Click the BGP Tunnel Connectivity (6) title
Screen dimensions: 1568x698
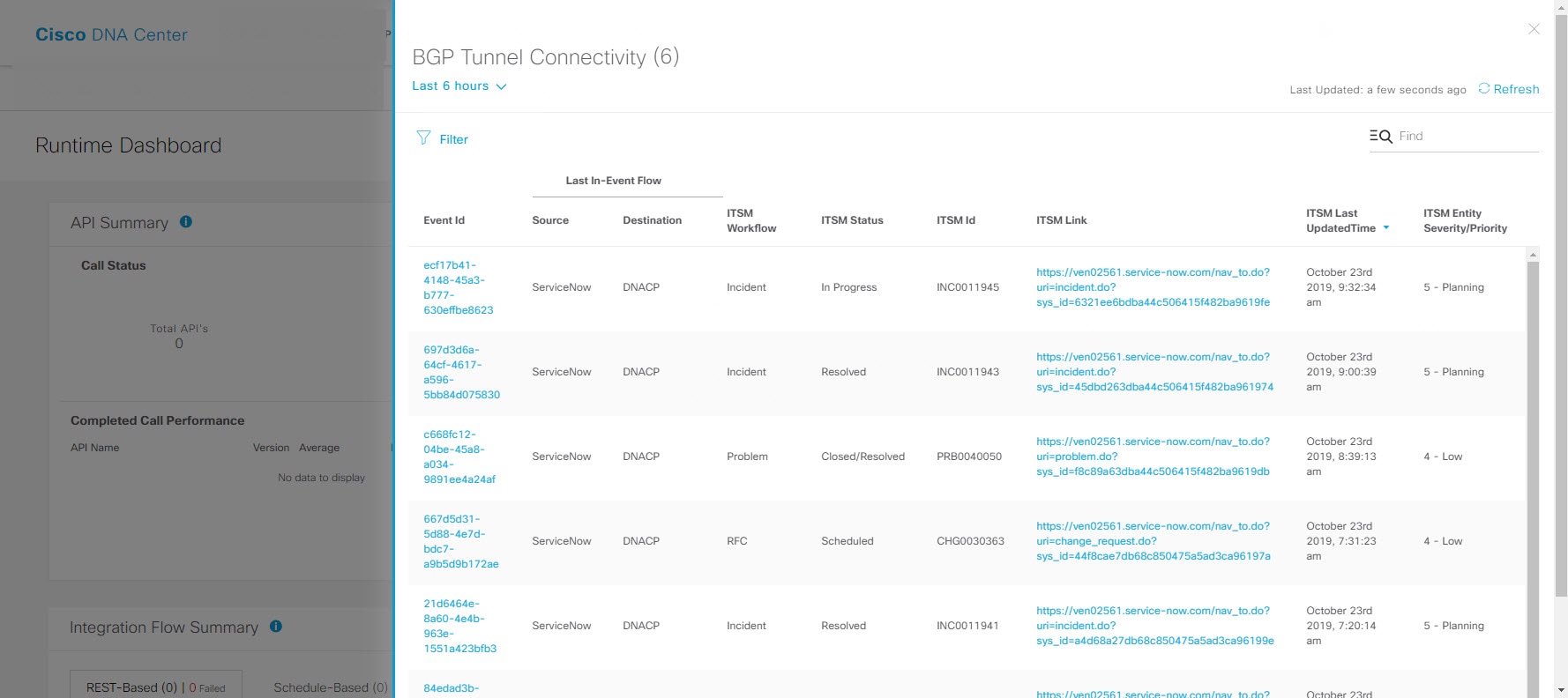tap(545, 57)
